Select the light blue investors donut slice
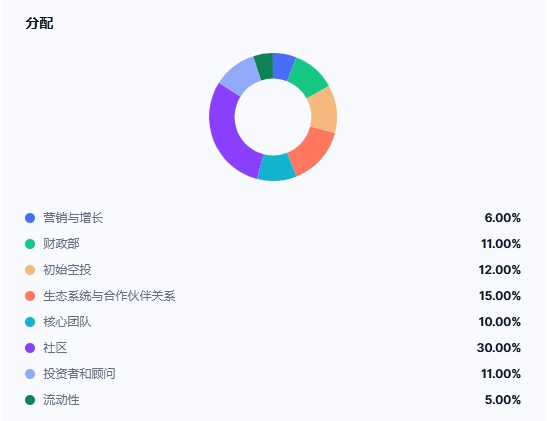 240,76
